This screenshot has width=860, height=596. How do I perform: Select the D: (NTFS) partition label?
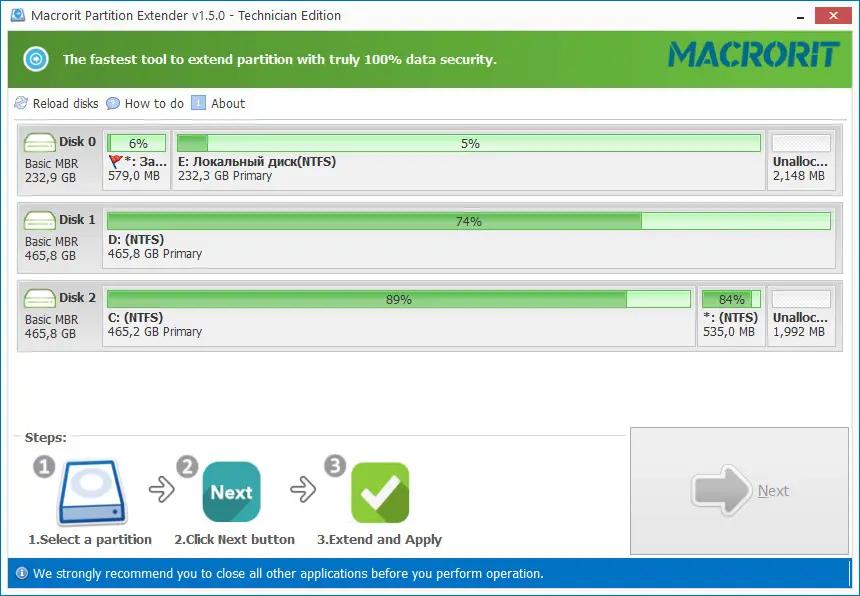pos(136,240)
